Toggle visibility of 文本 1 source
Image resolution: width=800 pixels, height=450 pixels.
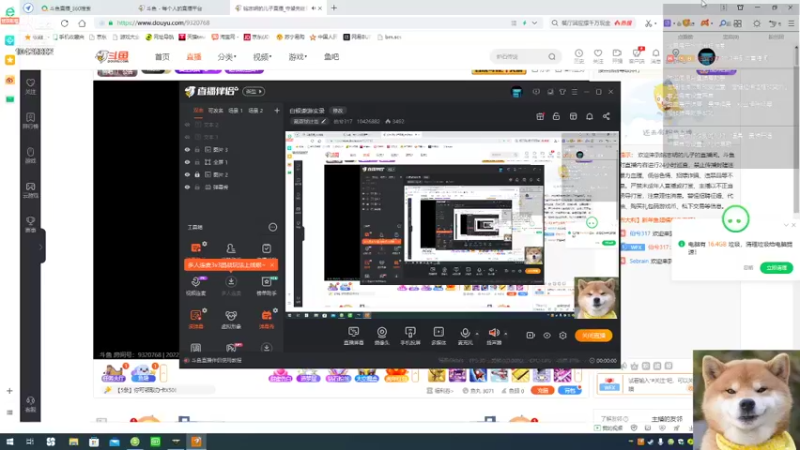187,137
